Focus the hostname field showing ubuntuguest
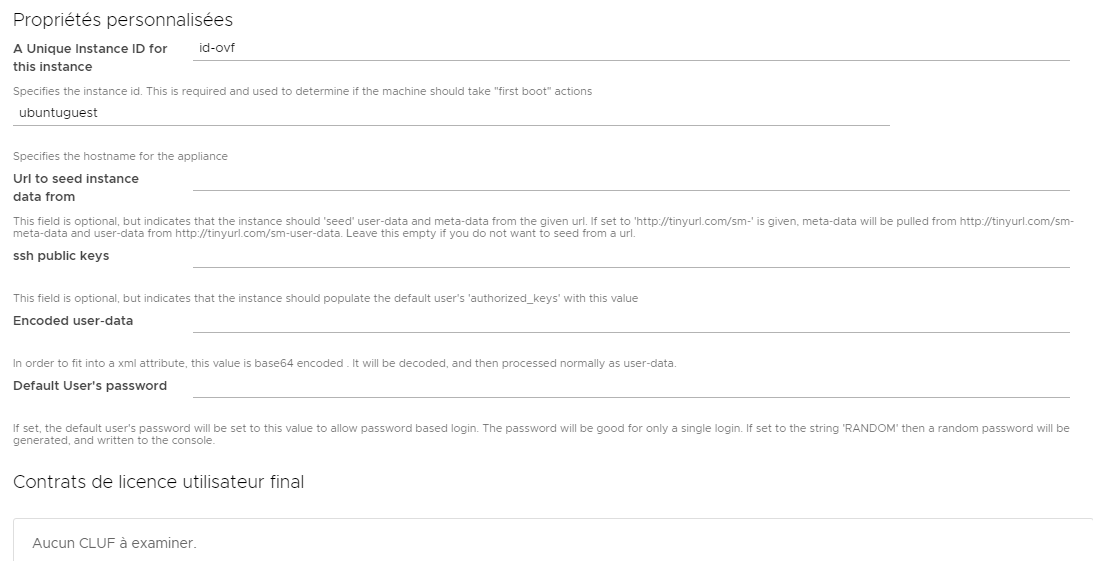Image resolution: width=1093 pixels, height=561 pixels. pos(451,114)
